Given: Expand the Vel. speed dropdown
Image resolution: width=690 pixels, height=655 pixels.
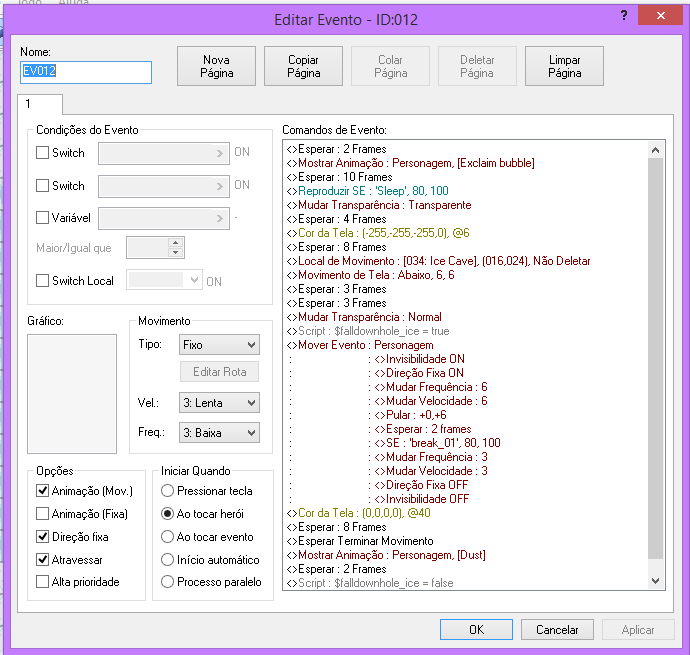Looking at the screenshot, I should tap(219, 403).
